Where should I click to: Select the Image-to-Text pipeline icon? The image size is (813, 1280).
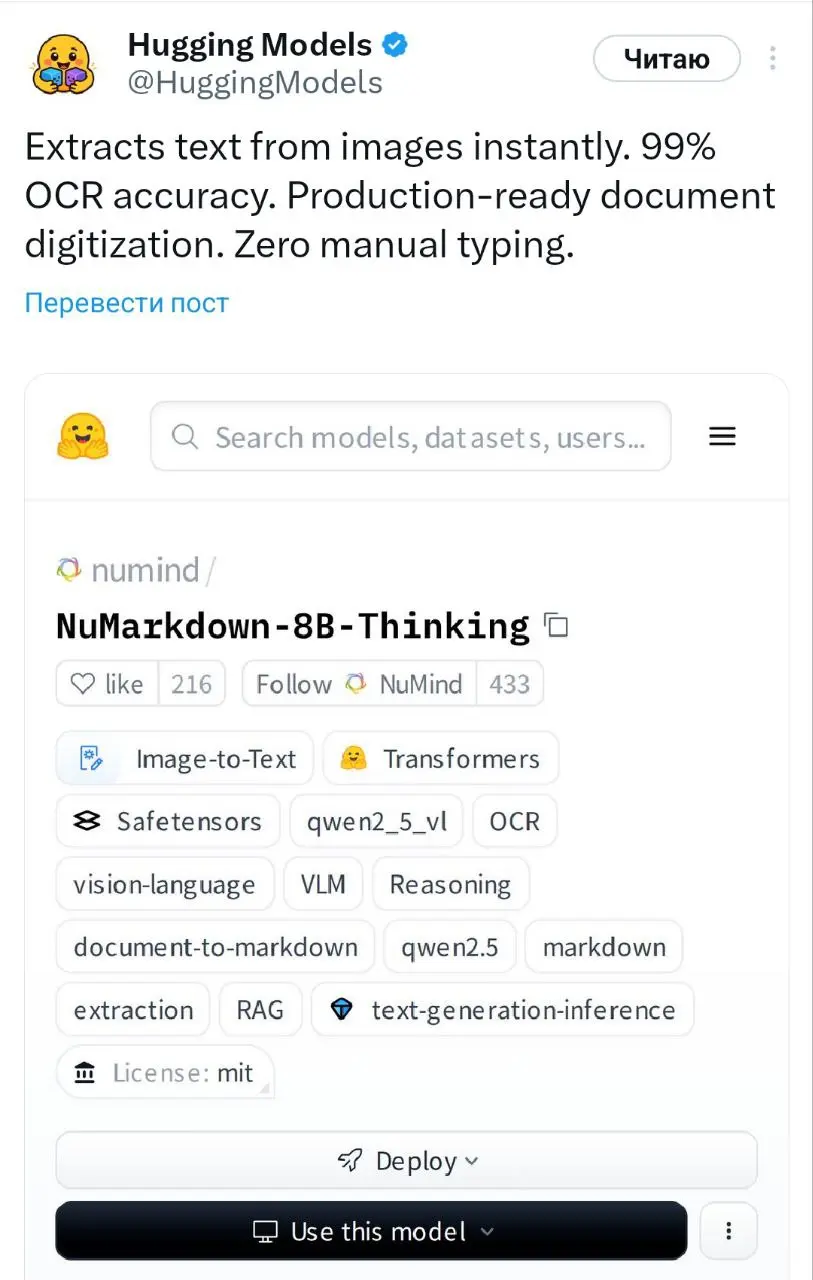click(89, 758)
